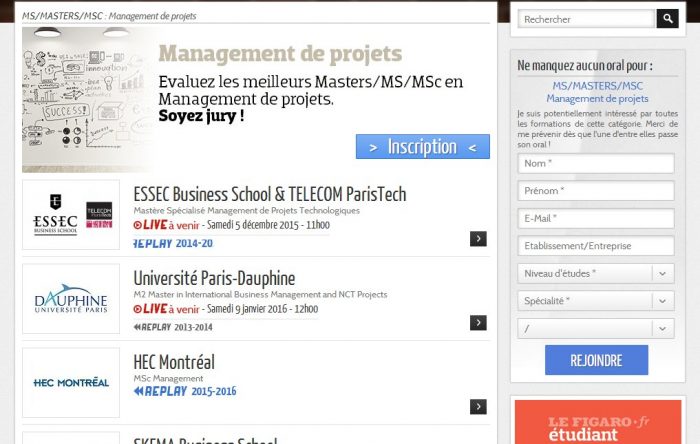The width and height of the screenshot is (700, 444).
Task: Click the MS/MASTERS/MSC breadcrumb link
Action: click(x=62, y=16)
